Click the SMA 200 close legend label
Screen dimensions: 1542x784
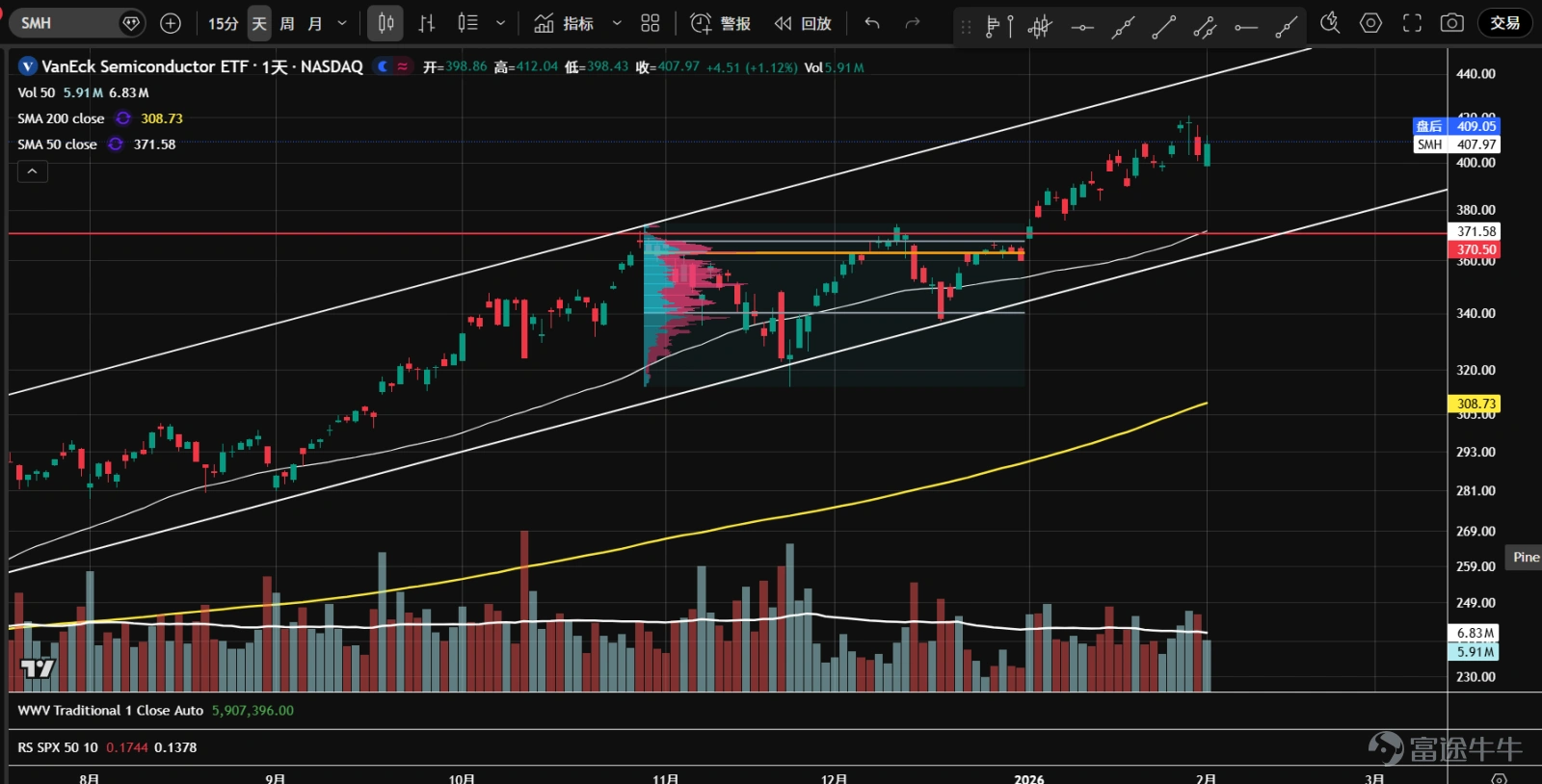click(61, 118)
